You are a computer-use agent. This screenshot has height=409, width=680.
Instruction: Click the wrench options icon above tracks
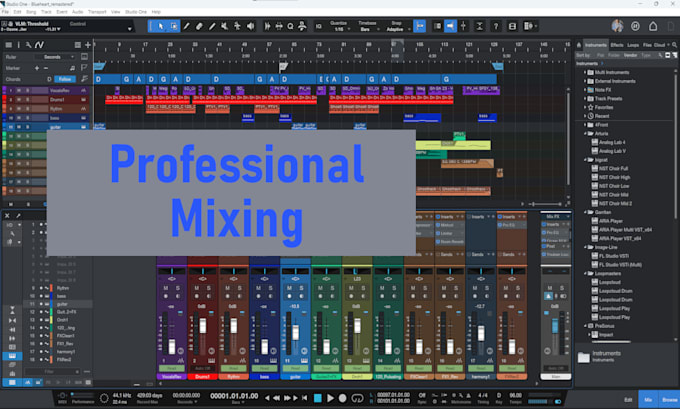[x=28, y=45]
